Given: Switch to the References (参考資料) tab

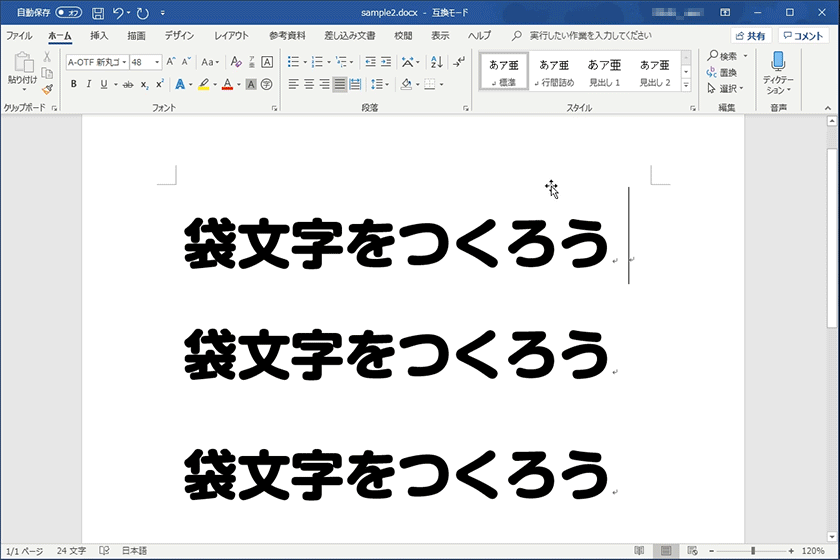Looking at the screenshot, I should point(287,36).
